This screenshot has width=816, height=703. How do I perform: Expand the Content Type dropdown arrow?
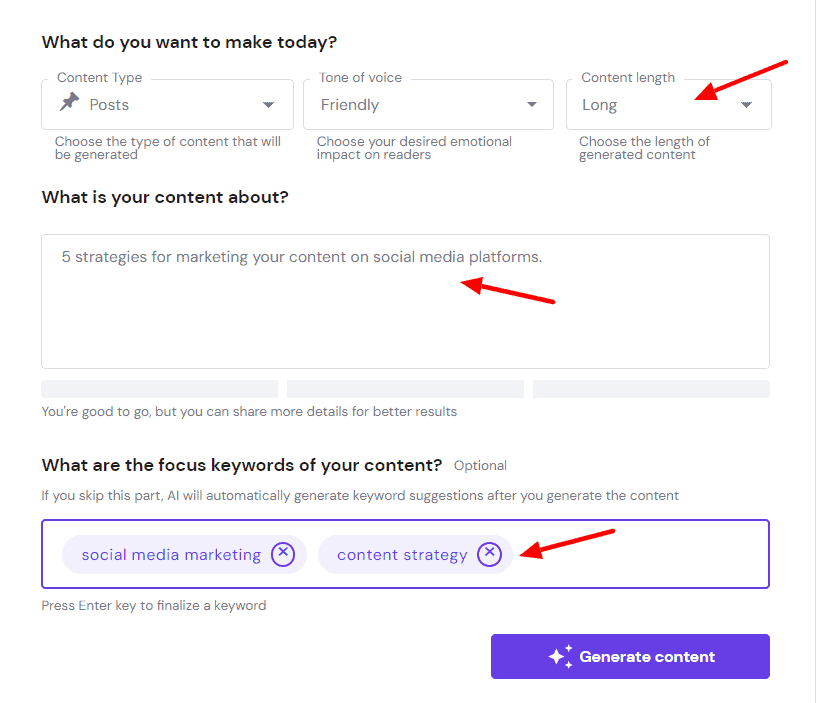[268, 105]
